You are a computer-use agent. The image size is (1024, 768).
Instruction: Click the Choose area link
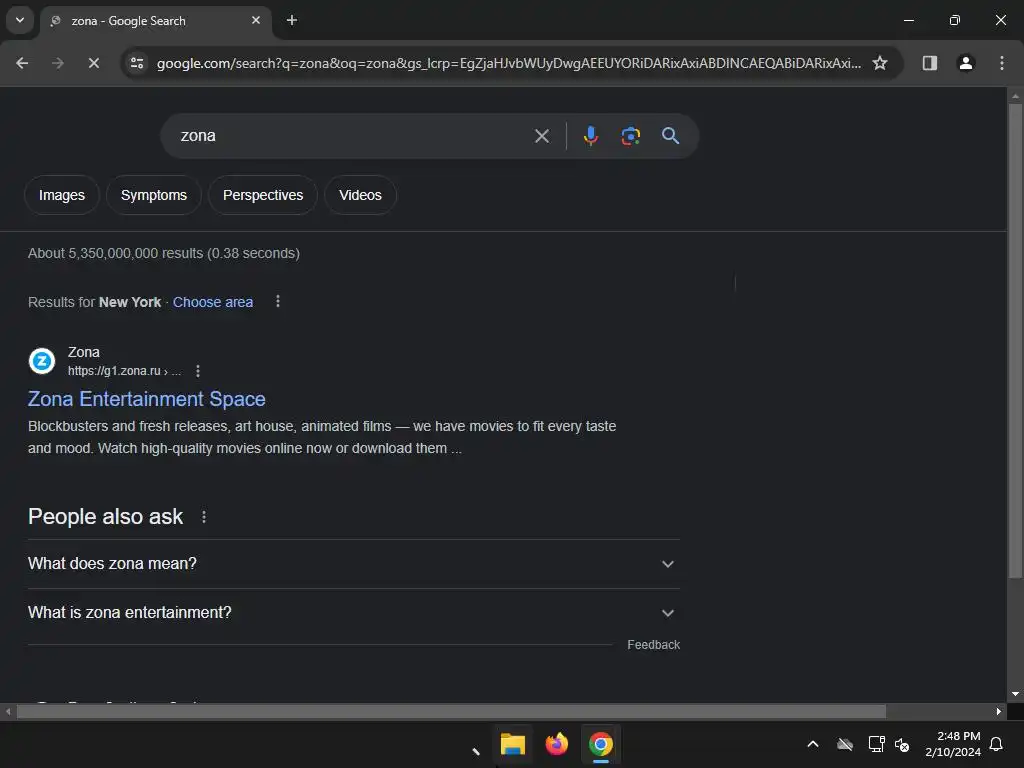point(213,302)
